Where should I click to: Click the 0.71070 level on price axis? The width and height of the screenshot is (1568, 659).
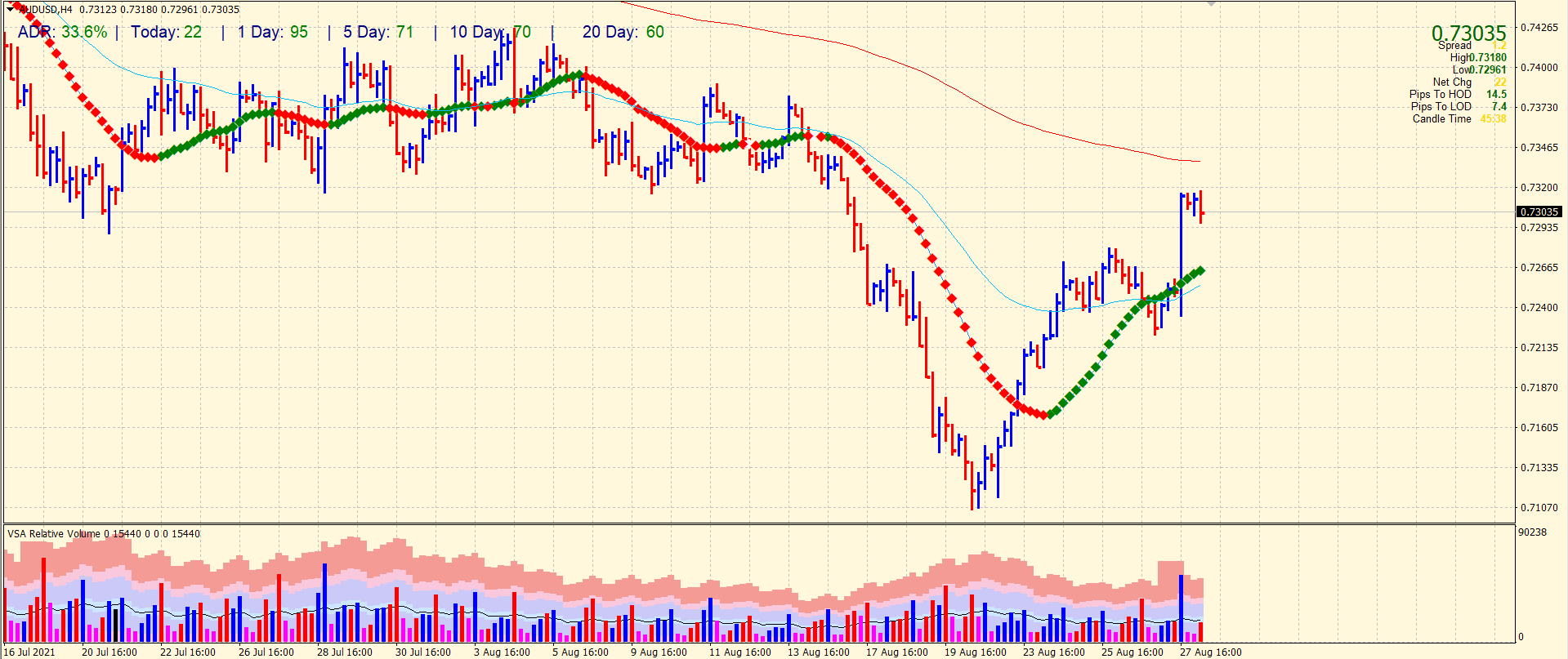click(x=1539, y=507)
